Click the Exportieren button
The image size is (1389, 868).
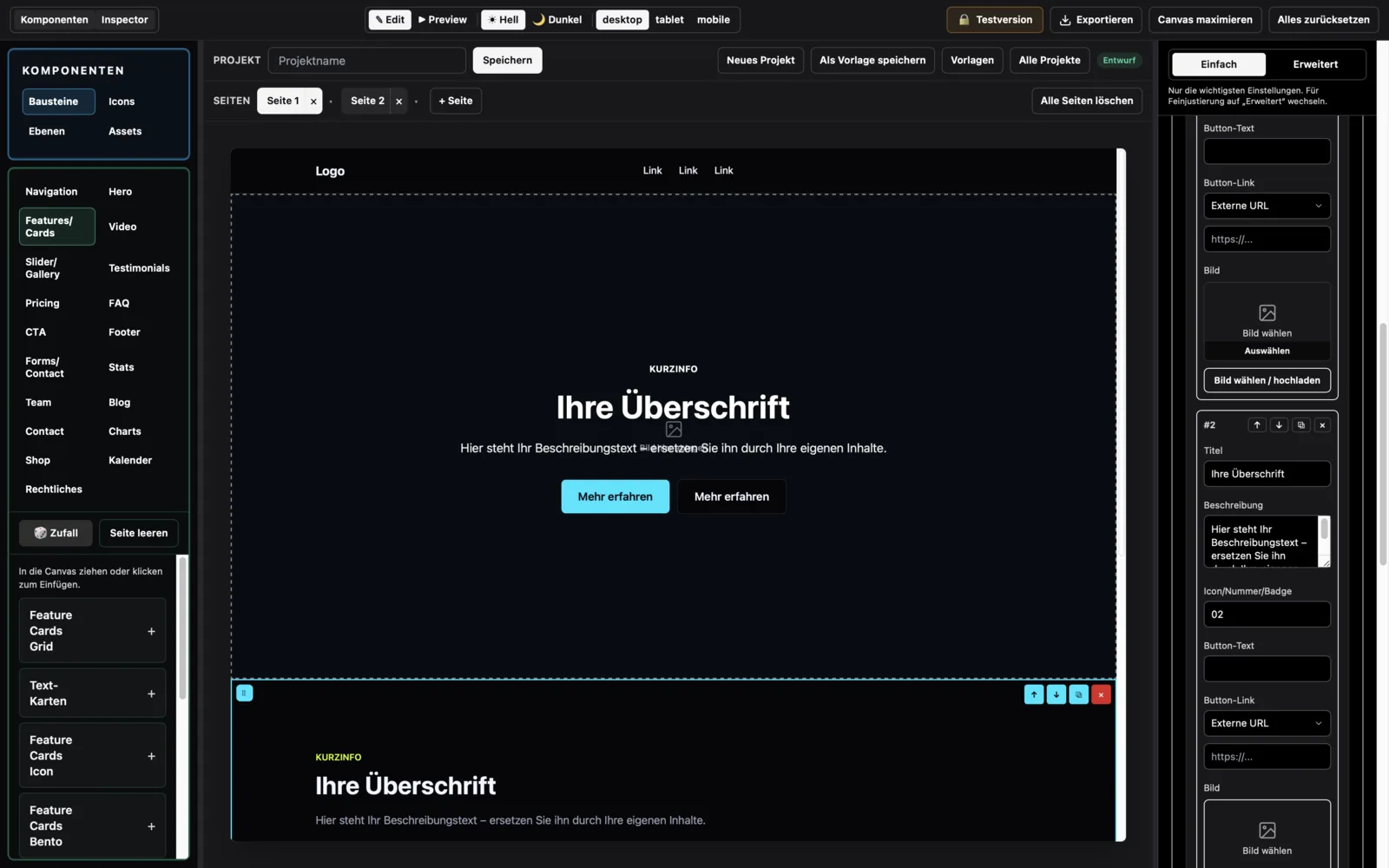[x=1096, y=19]
